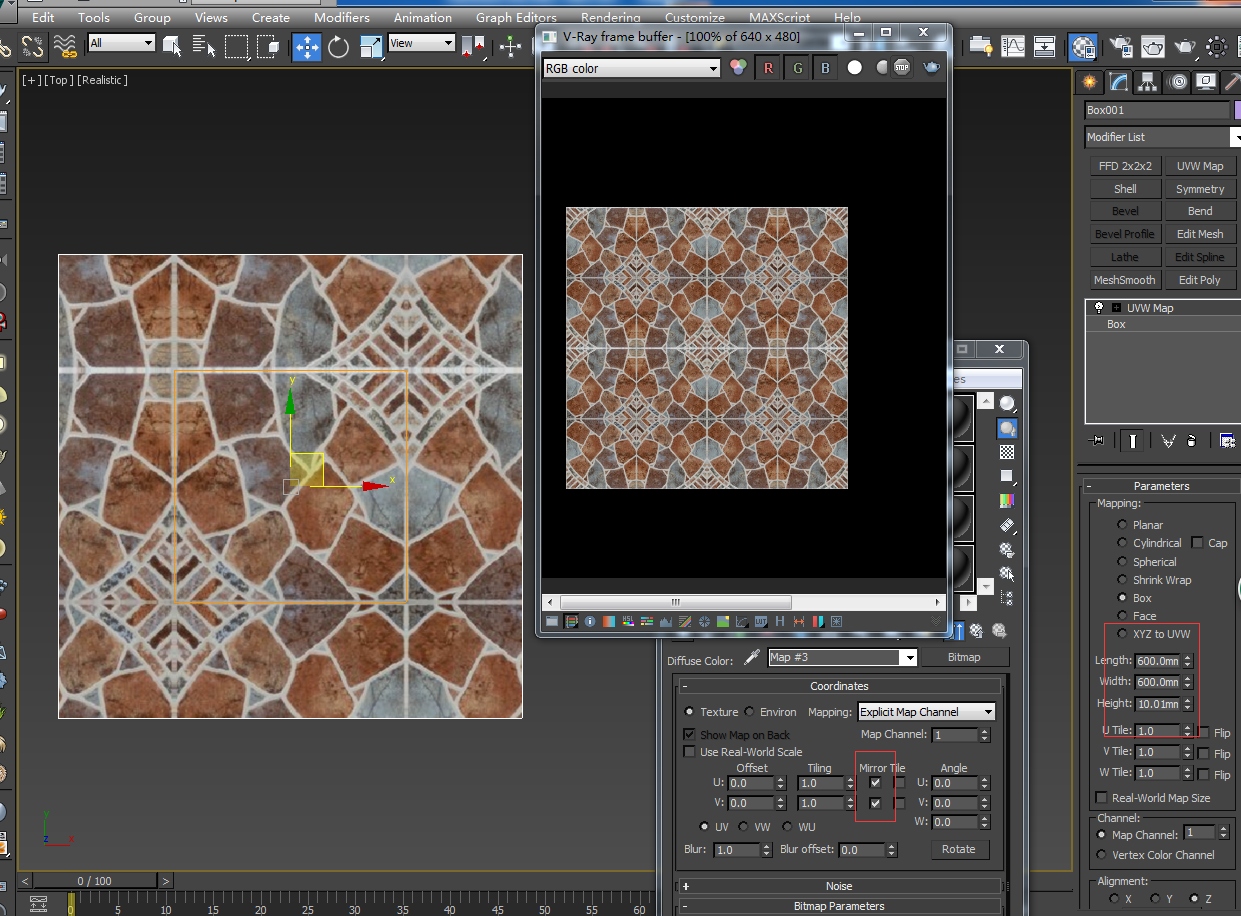Screen dimensions: 1241x916
Task: Click the Length value input field
Action: (x=1158, y=661)
